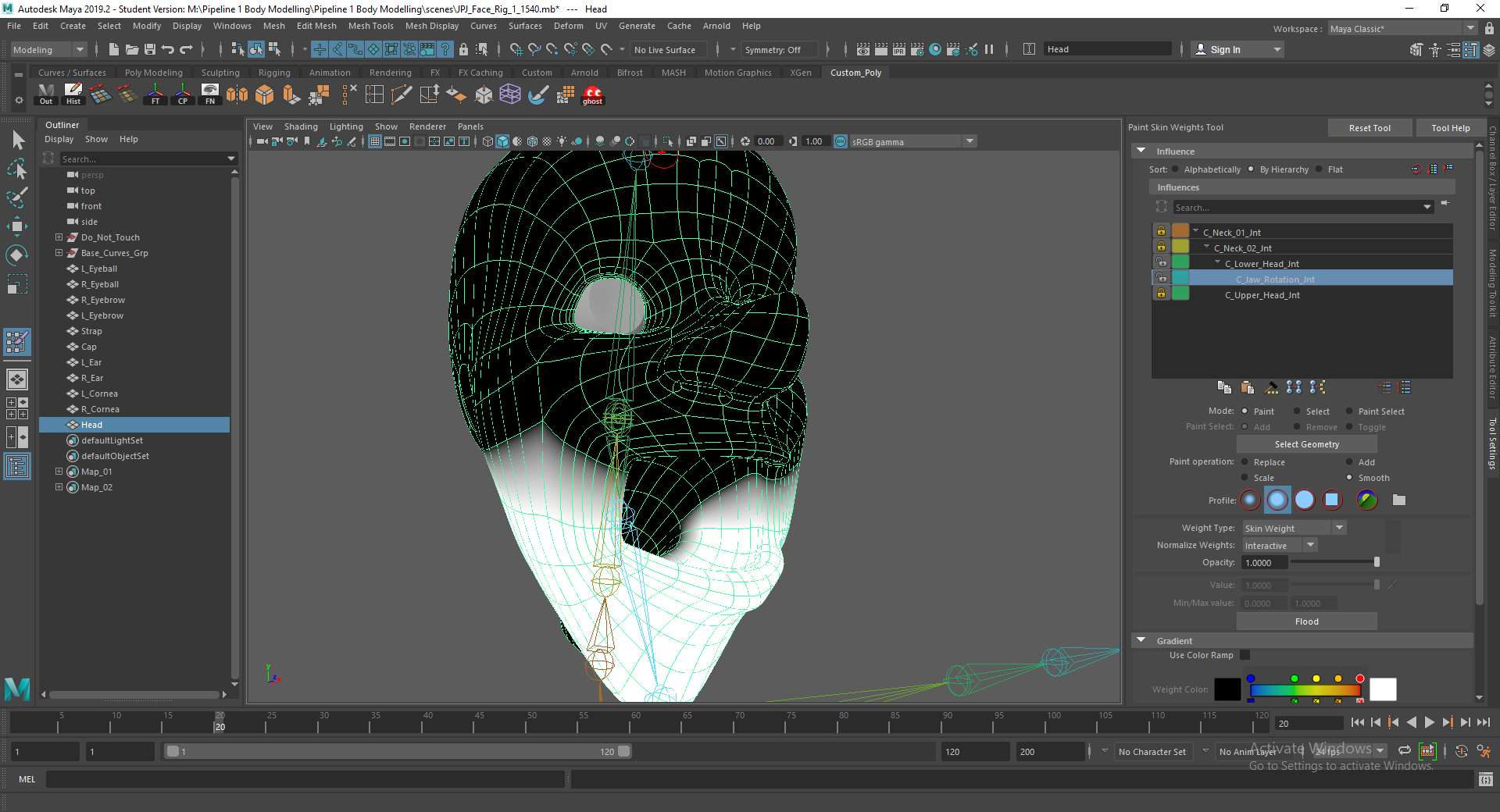Viewport: 1500px width, 812px height.
Task: Click the Influences search field
Action: click(x=1303, y=207)
